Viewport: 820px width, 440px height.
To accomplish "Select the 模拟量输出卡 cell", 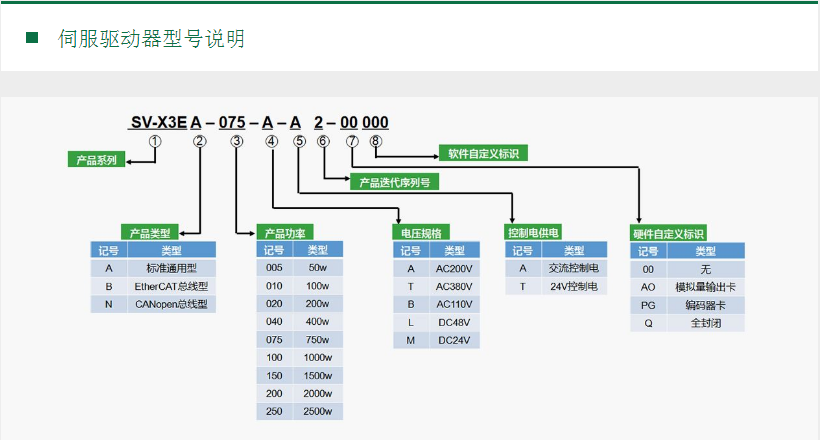I will (x=705, y=287).
